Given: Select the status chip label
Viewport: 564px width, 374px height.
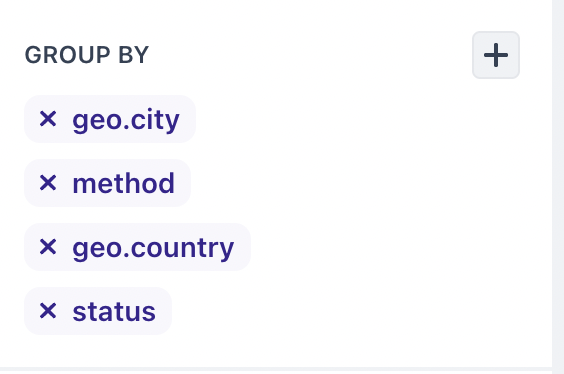Looking at the screenshot, I should coord(114,312).
